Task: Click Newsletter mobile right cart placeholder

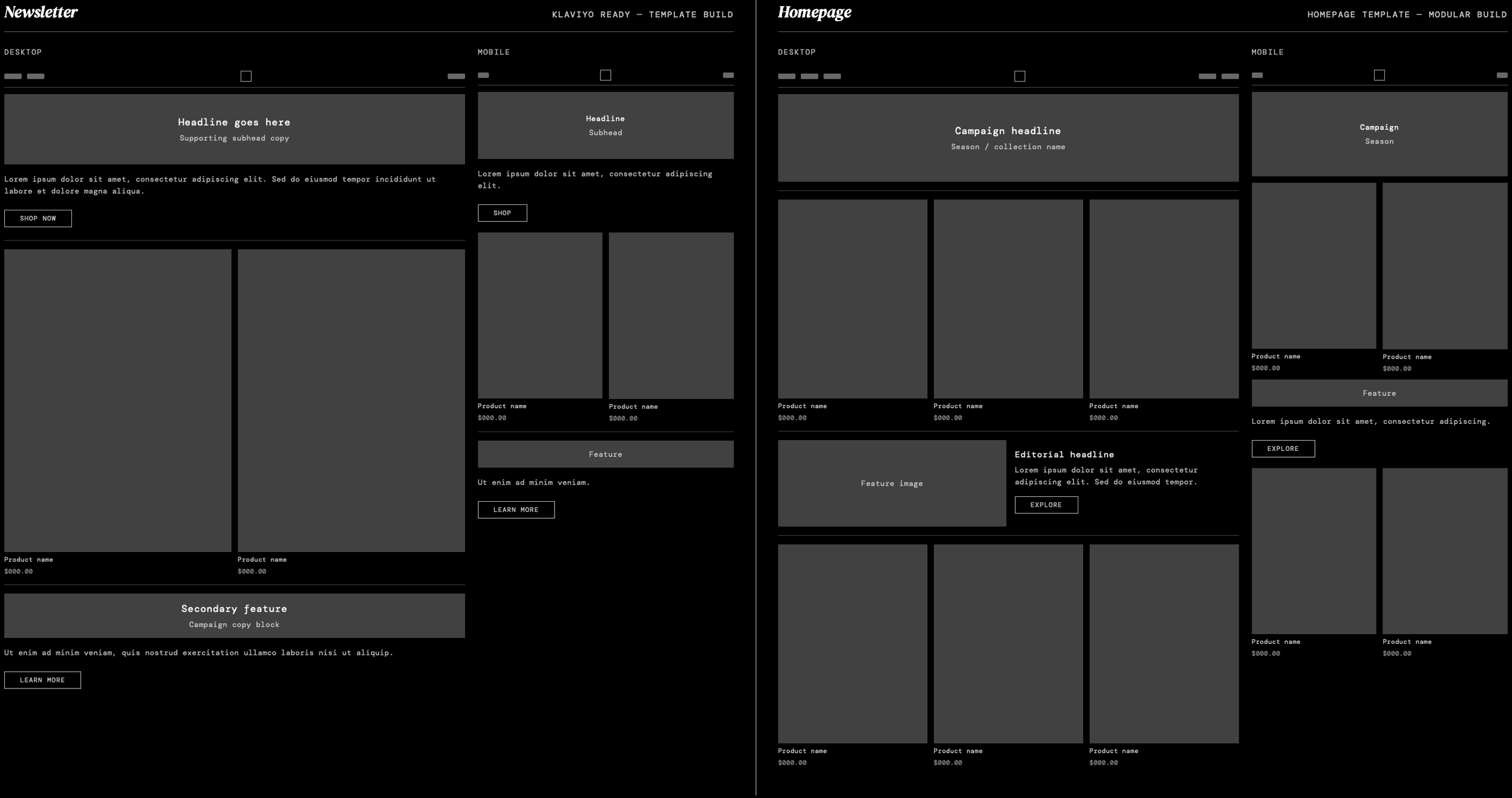Action: (x=728, y=75)
